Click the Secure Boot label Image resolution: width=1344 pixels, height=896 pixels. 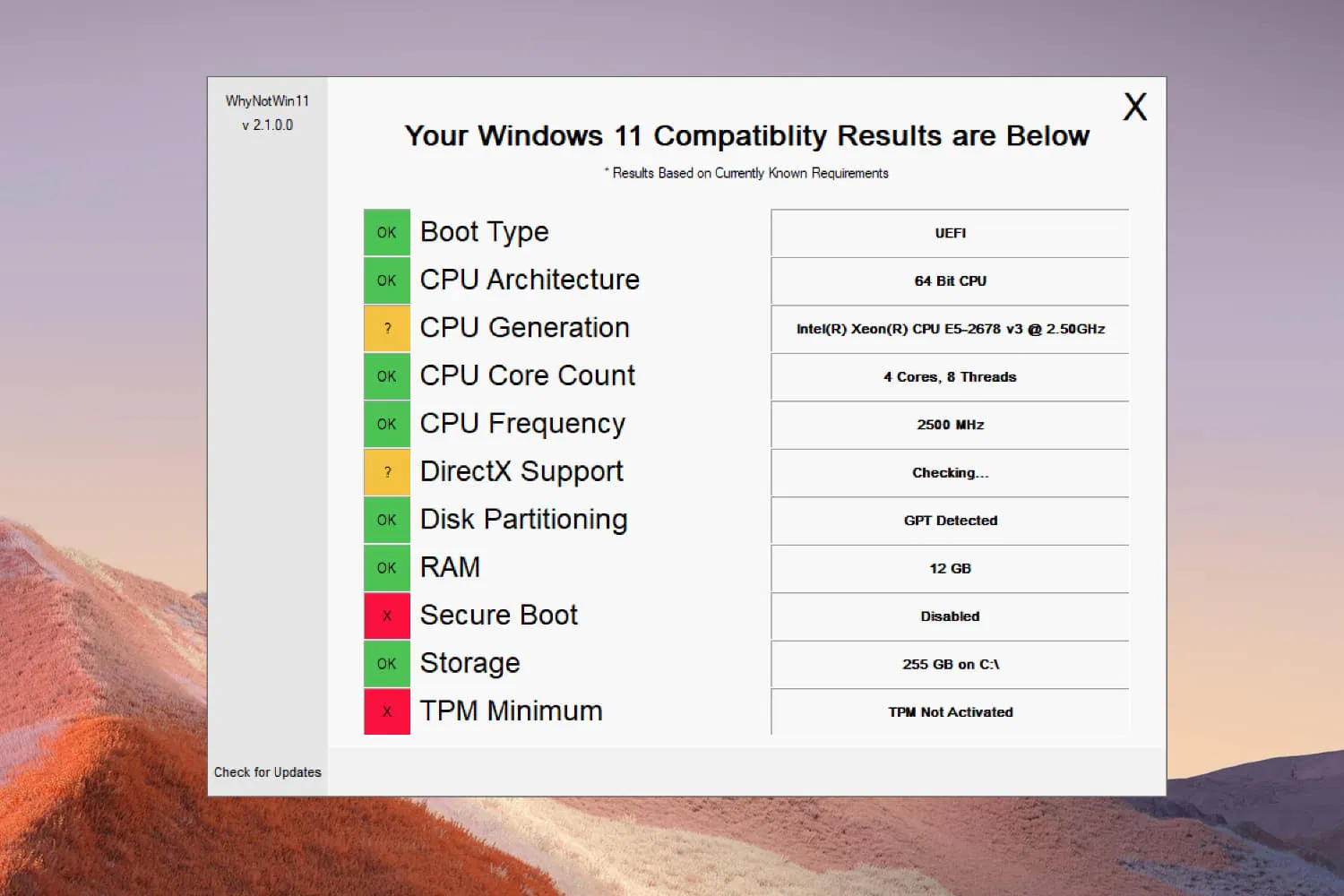[499, 616]
